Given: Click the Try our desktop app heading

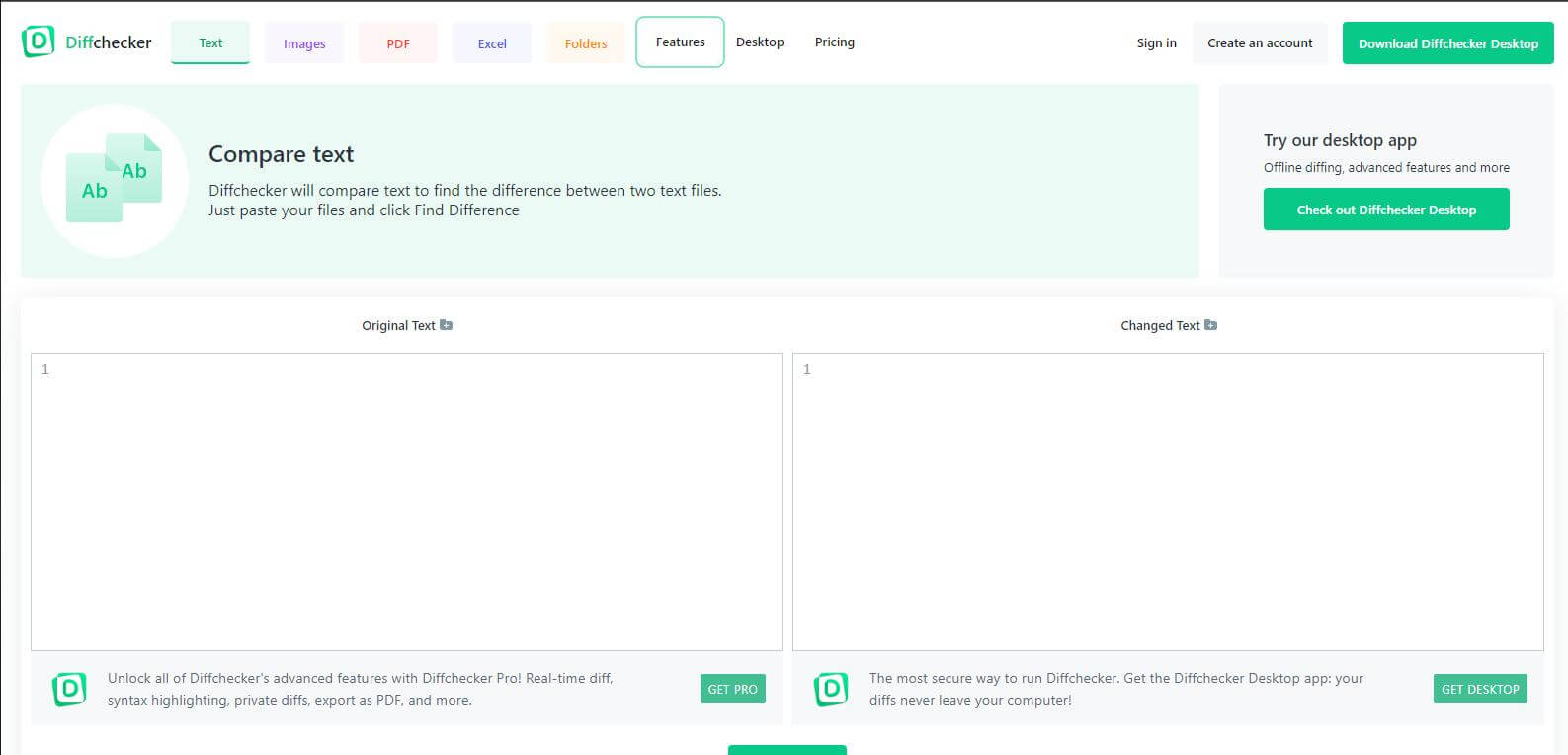Looking at the screenshot, I should pyautogui.click(x=1340, y=140).
